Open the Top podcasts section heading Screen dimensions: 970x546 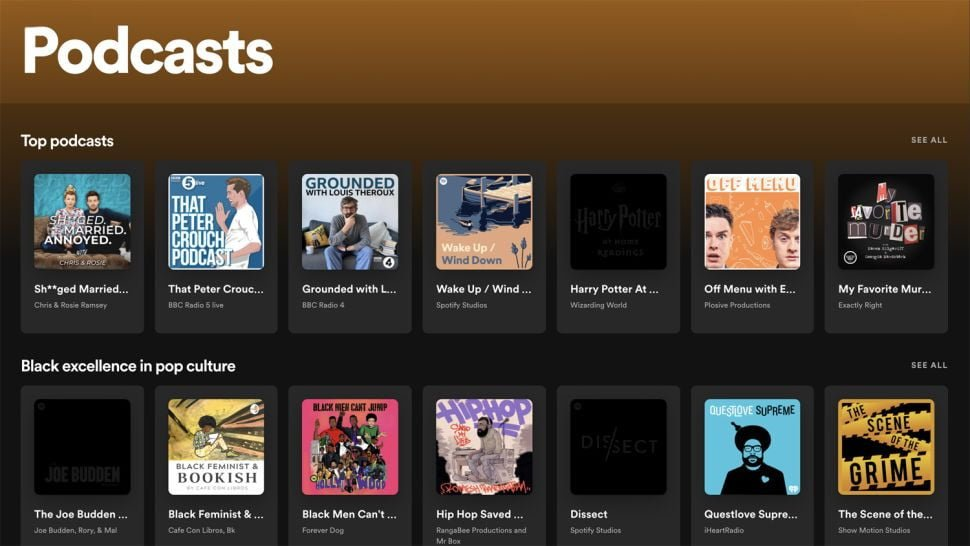point(67,141)
